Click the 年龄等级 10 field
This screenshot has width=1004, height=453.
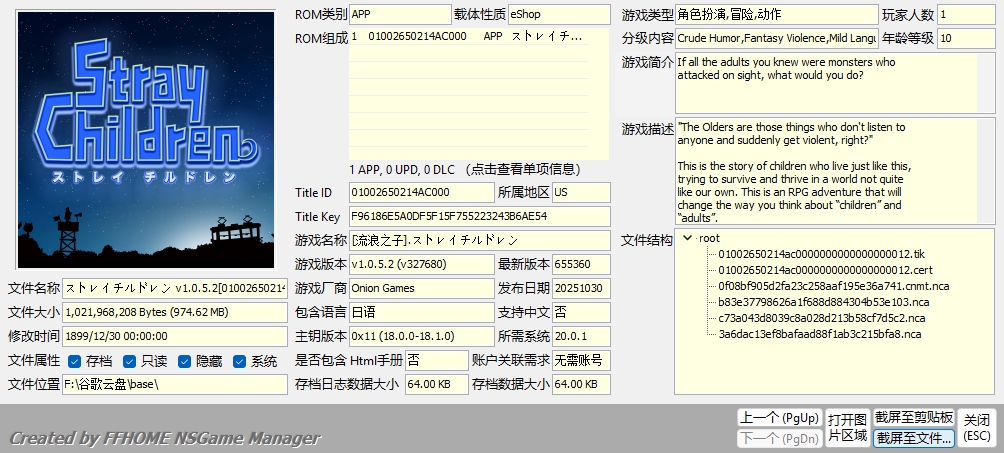966,38
